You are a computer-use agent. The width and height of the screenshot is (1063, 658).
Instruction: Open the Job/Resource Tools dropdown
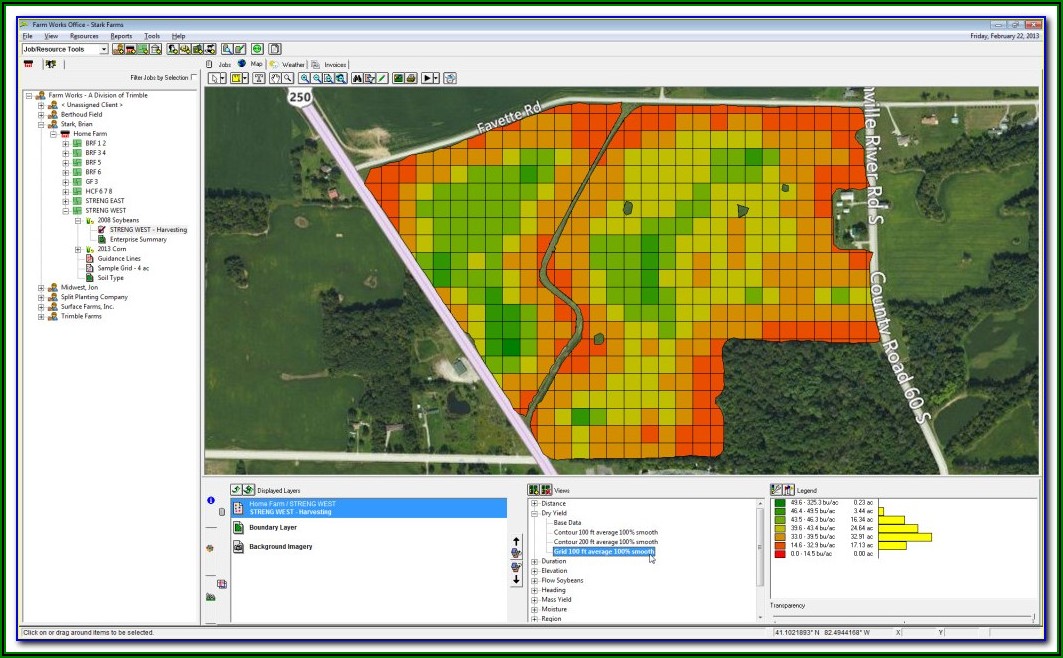(104, 49)
